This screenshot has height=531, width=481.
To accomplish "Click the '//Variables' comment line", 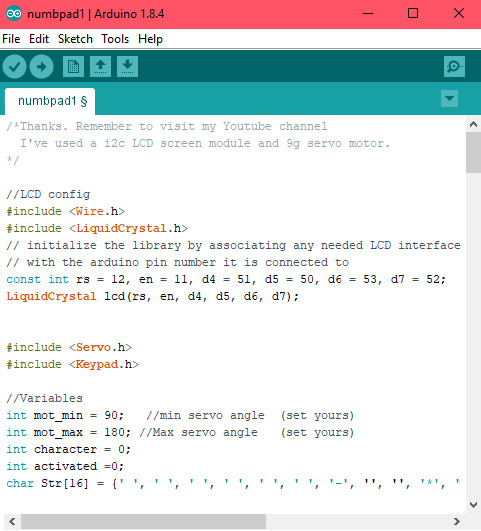I will (x=44, y=398).
